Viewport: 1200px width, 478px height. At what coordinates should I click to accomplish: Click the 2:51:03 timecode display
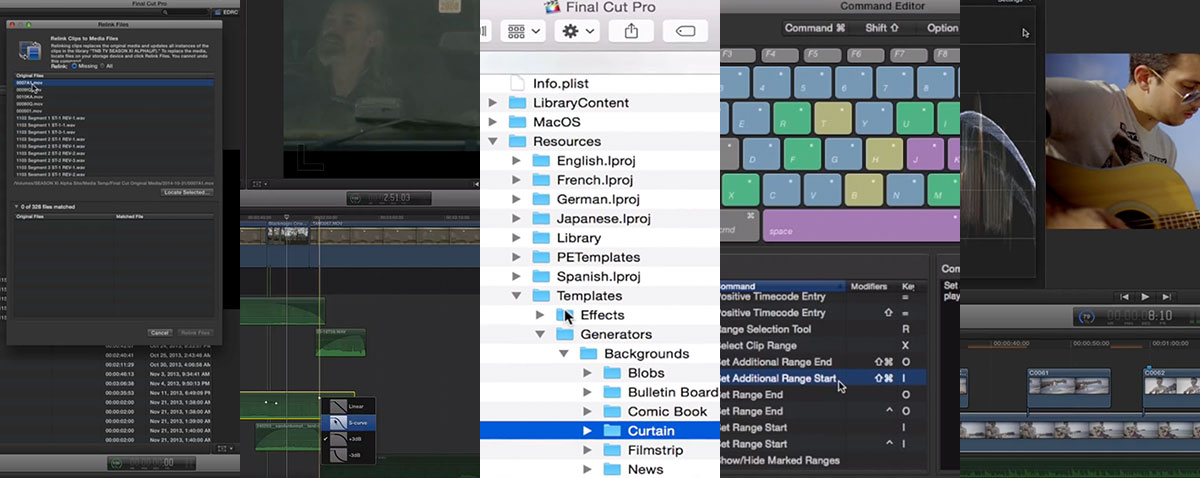pos(390,198)
